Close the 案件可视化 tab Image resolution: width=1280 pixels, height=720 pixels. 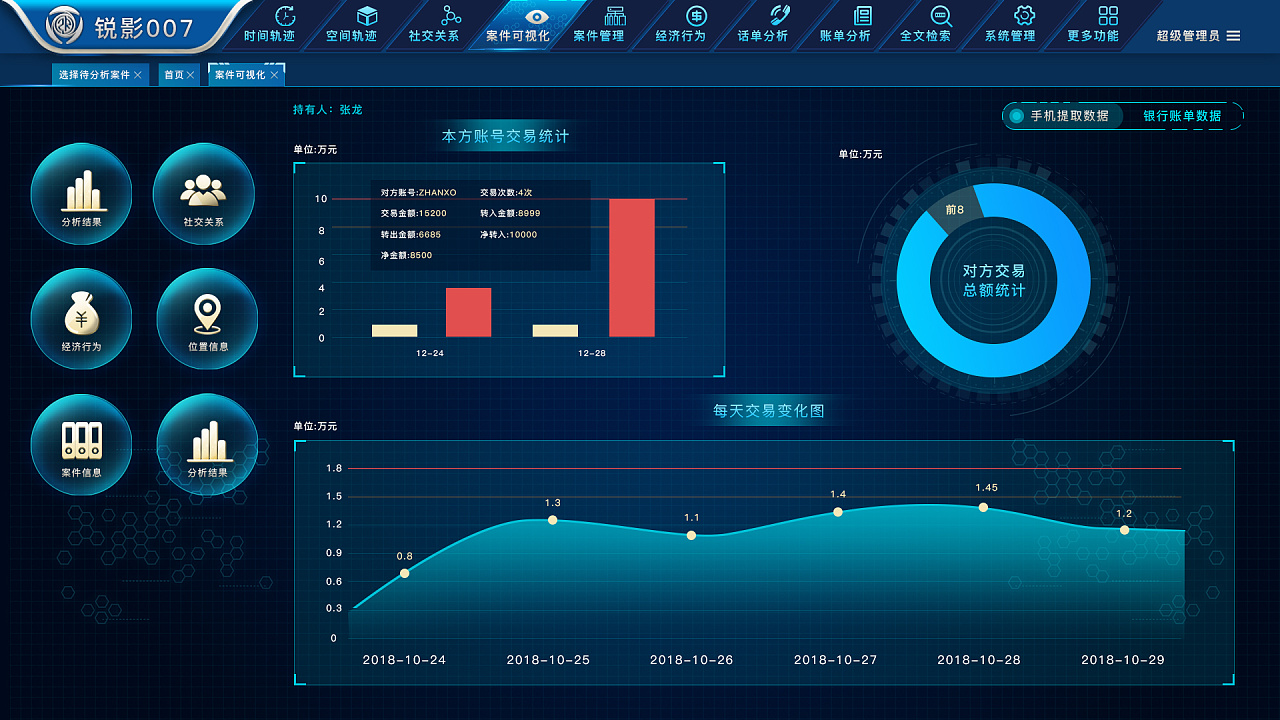(x=274, y=75)
